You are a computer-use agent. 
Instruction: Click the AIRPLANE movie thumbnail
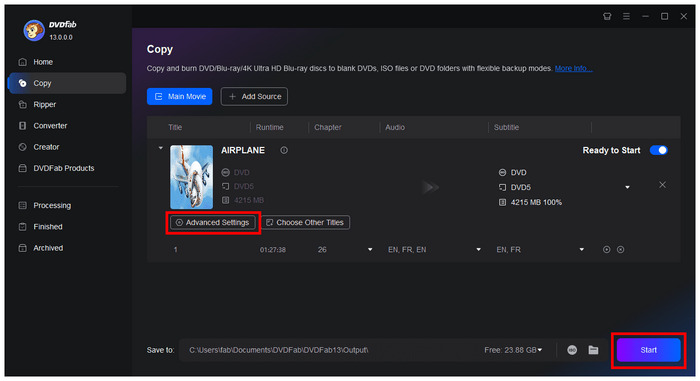click(x=192, y=177)
